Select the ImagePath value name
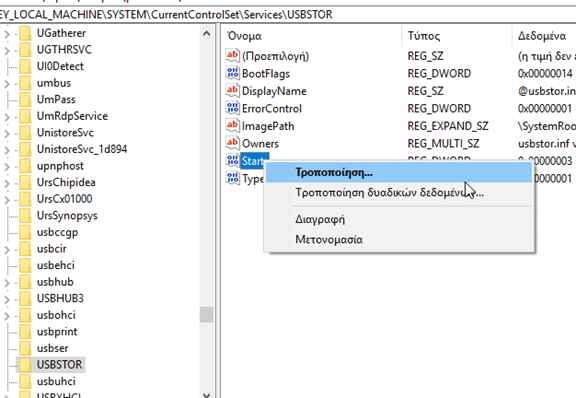 pyautogui.click(x=268, y=126)
